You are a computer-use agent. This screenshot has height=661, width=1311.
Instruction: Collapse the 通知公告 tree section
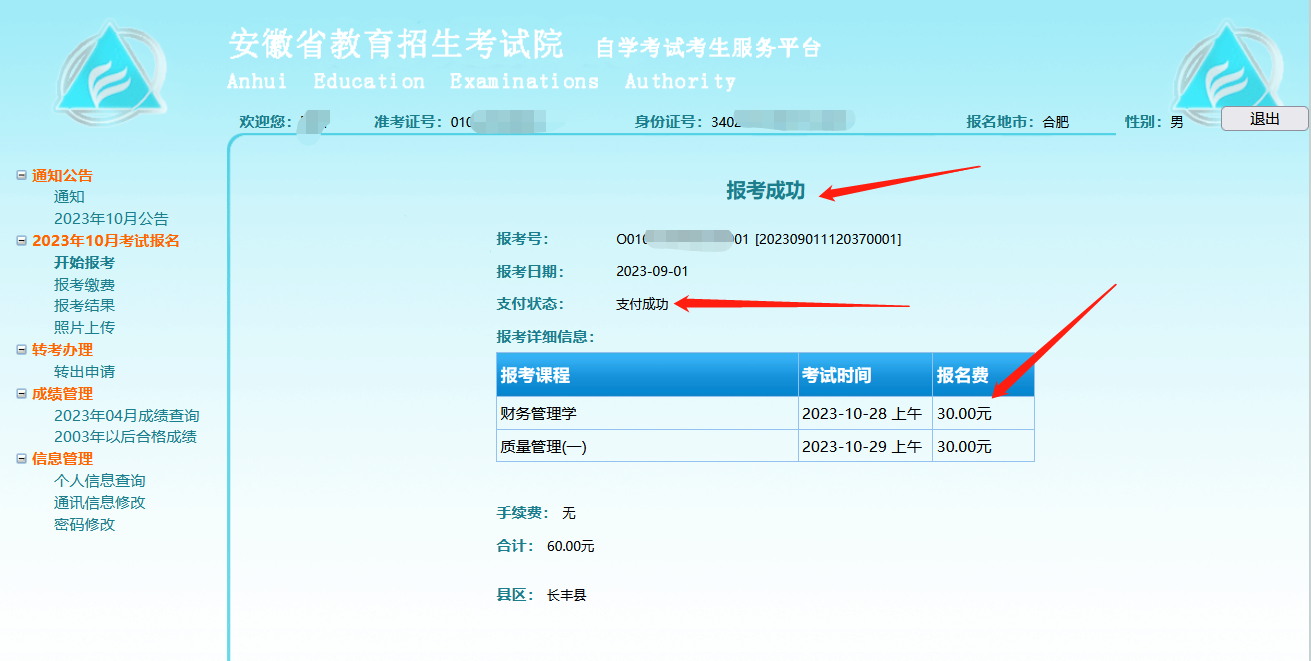[x=22, y=176]
